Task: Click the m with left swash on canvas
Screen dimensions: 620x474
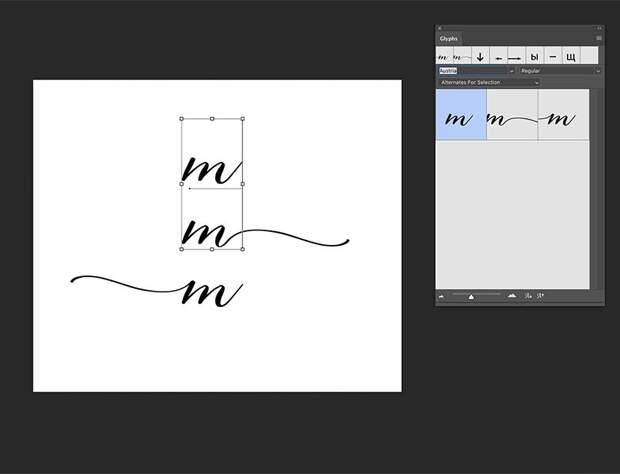Action: 157,291
